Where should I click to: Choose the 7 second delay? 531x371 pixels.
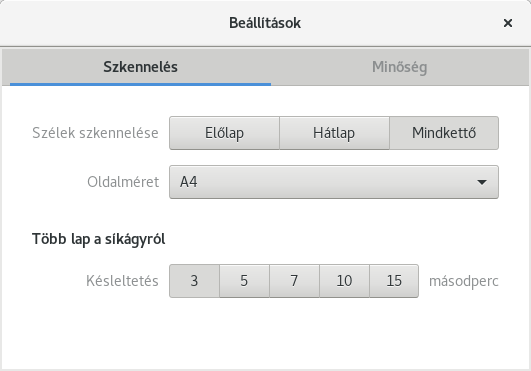(294, 281)
